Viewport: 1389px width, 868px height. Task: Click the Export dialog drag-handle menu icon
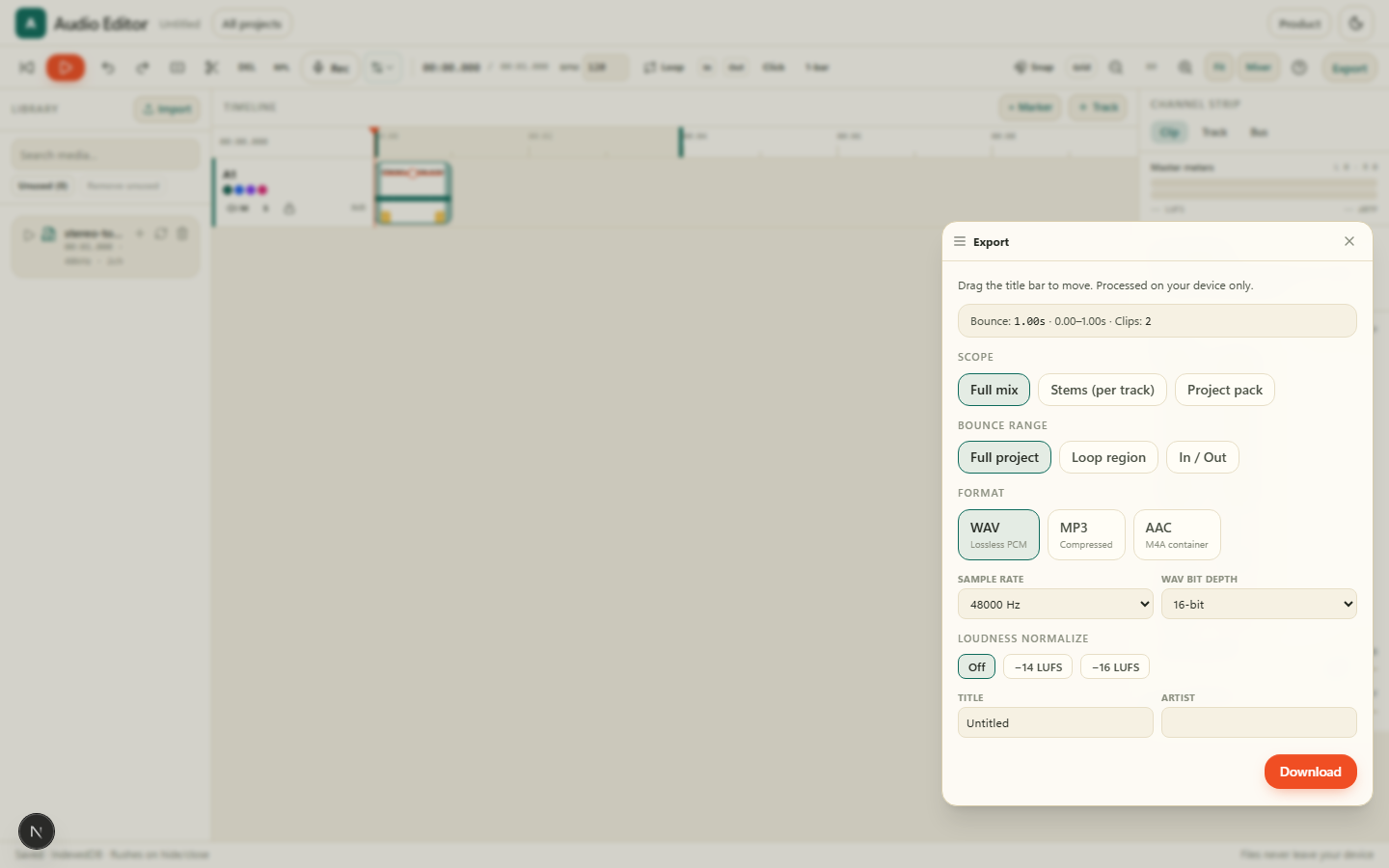960,242
